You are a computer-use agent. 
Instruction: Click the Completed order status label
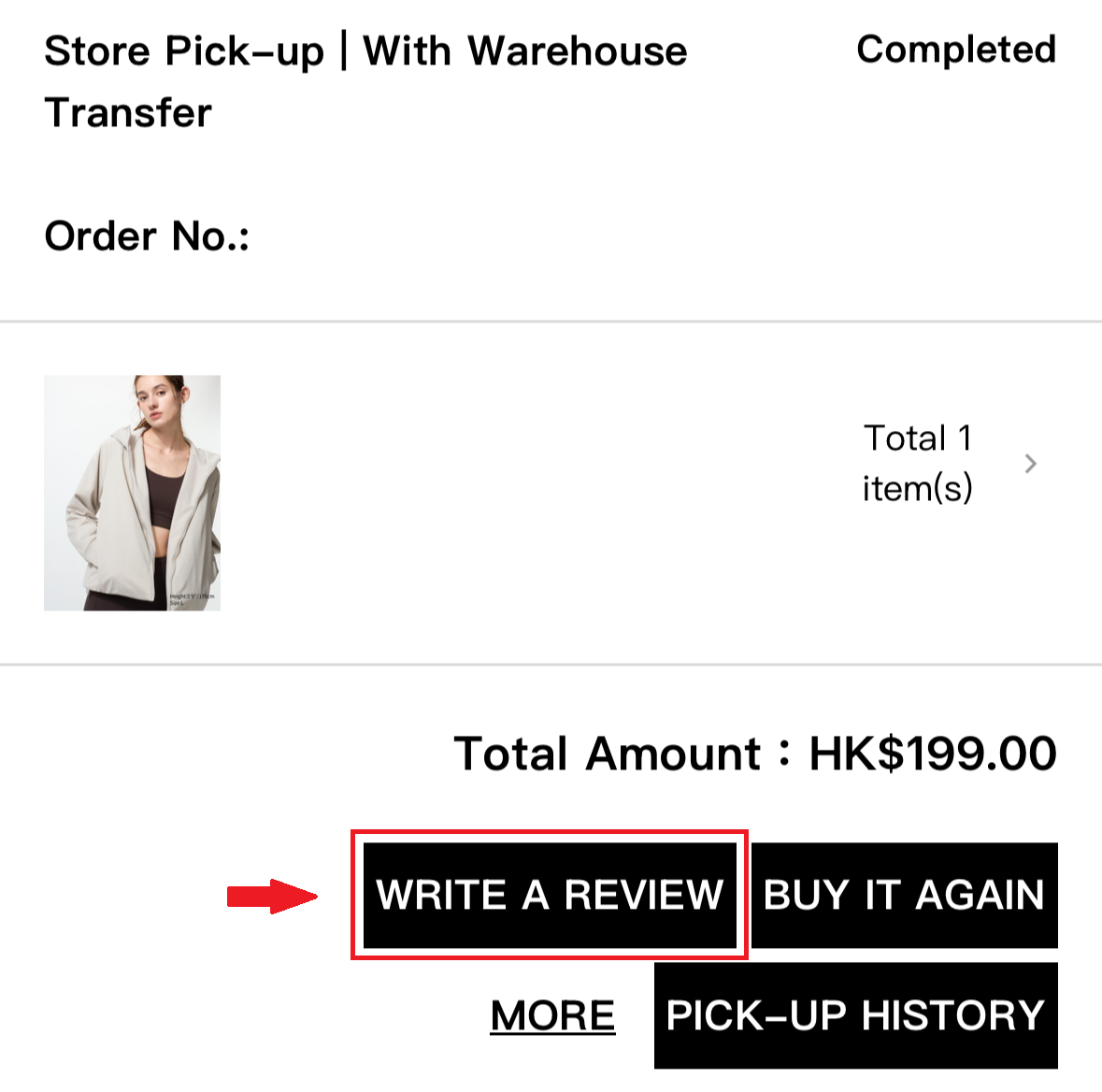click(x=955, y=50)
